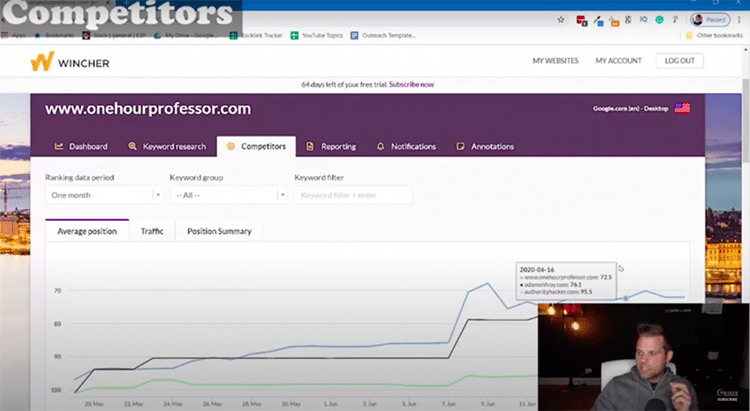Viewport: 750px width, 411px height.
Task: Open the YouTube Topics bookmark
Action: point(317,34)
